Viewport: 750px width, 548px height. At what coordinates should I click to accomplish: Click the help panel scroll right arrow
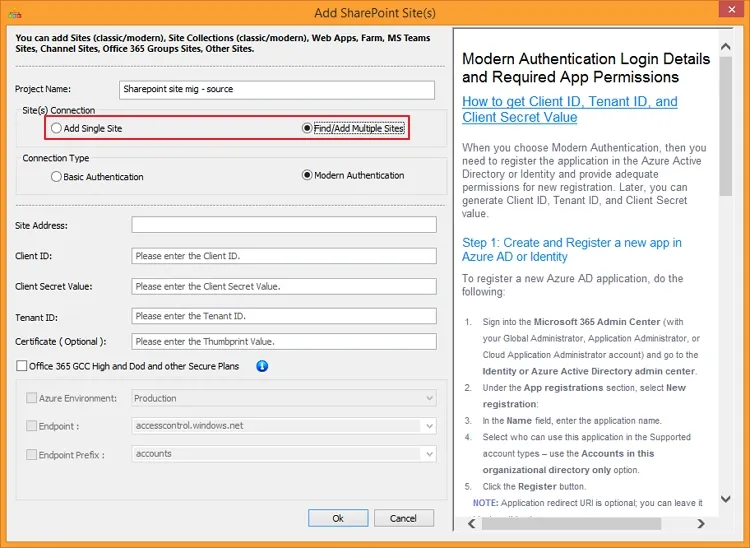(709, 523)
